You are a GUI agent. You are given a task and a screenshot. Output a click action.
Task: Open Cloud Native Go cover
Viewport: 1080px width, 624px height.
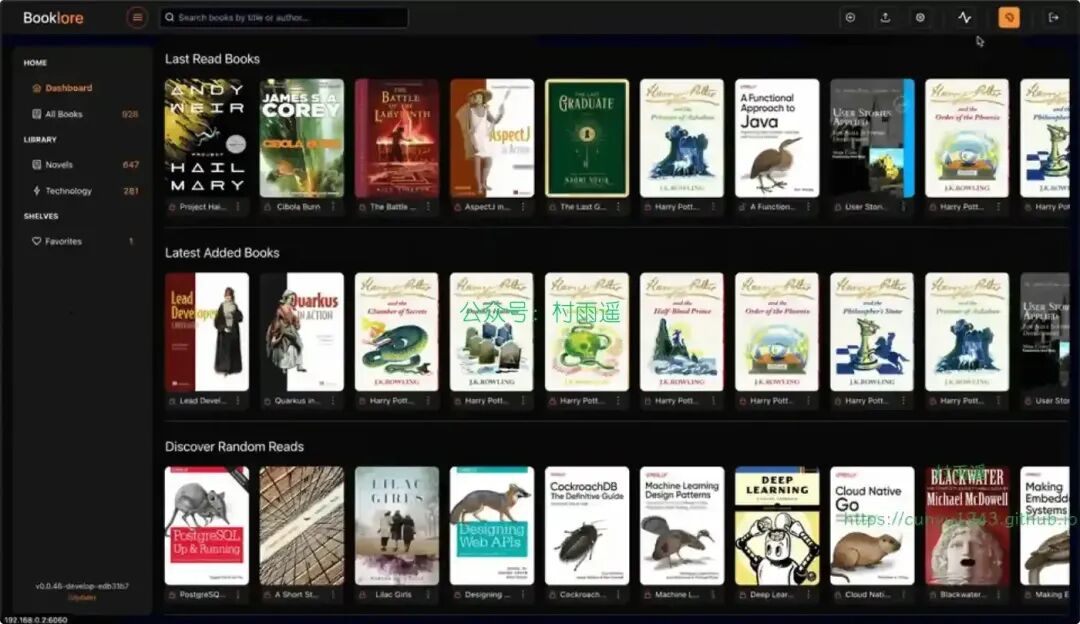point(872,526)
